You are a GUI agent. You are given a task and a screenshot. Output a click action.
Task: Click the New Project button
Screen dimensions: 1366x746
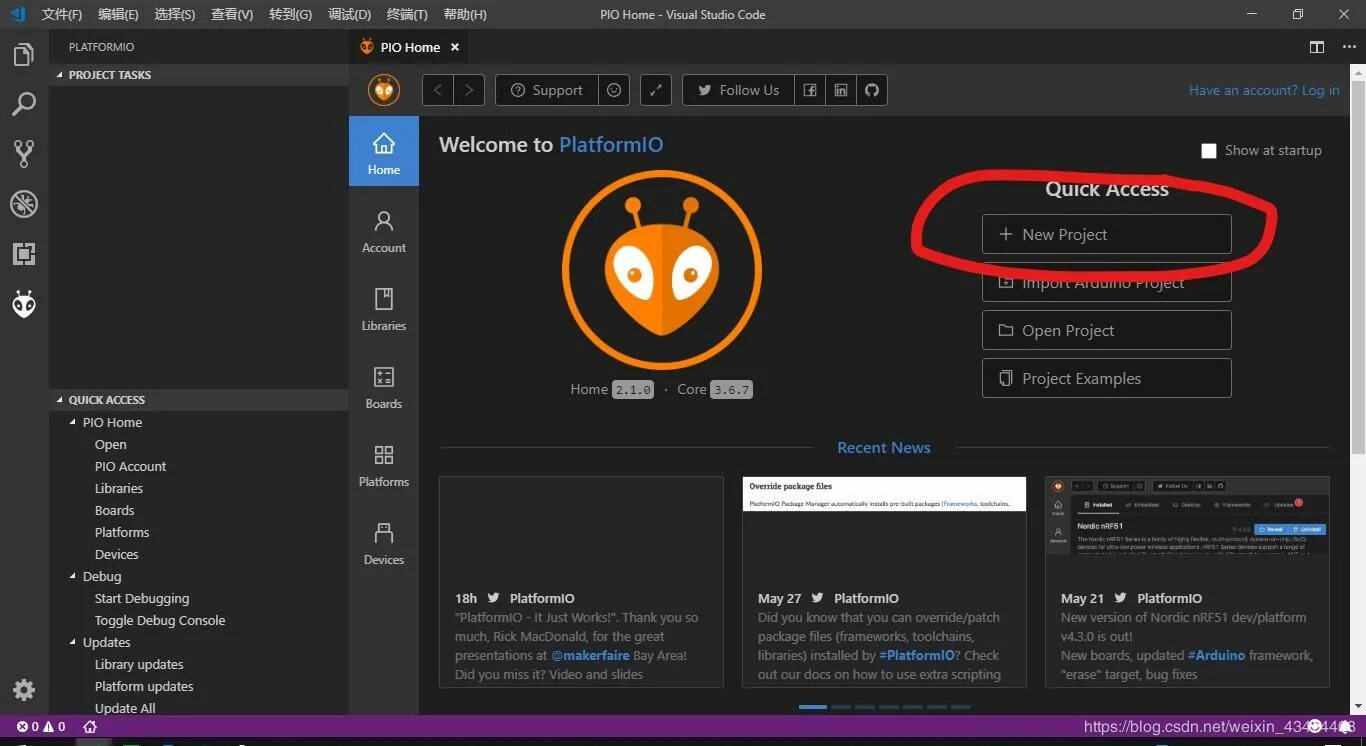1107,234
